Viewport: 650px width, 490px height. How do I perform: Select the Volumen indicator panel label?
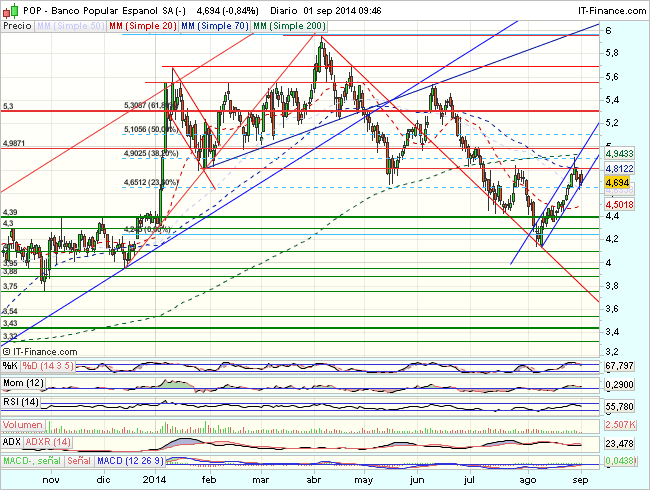[25, 422]
